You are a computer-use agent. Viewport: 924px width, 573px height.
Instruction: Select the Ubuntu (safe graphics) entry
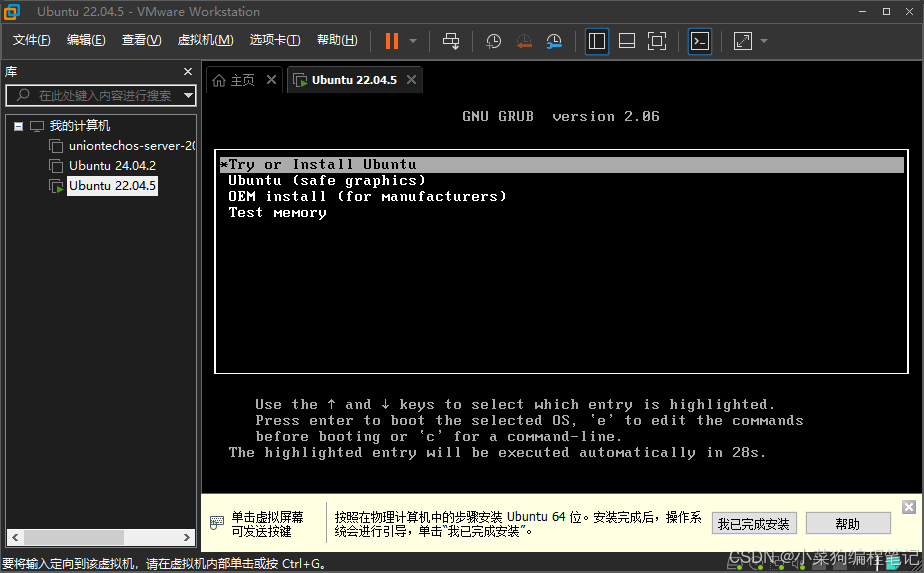pos(327,180)
